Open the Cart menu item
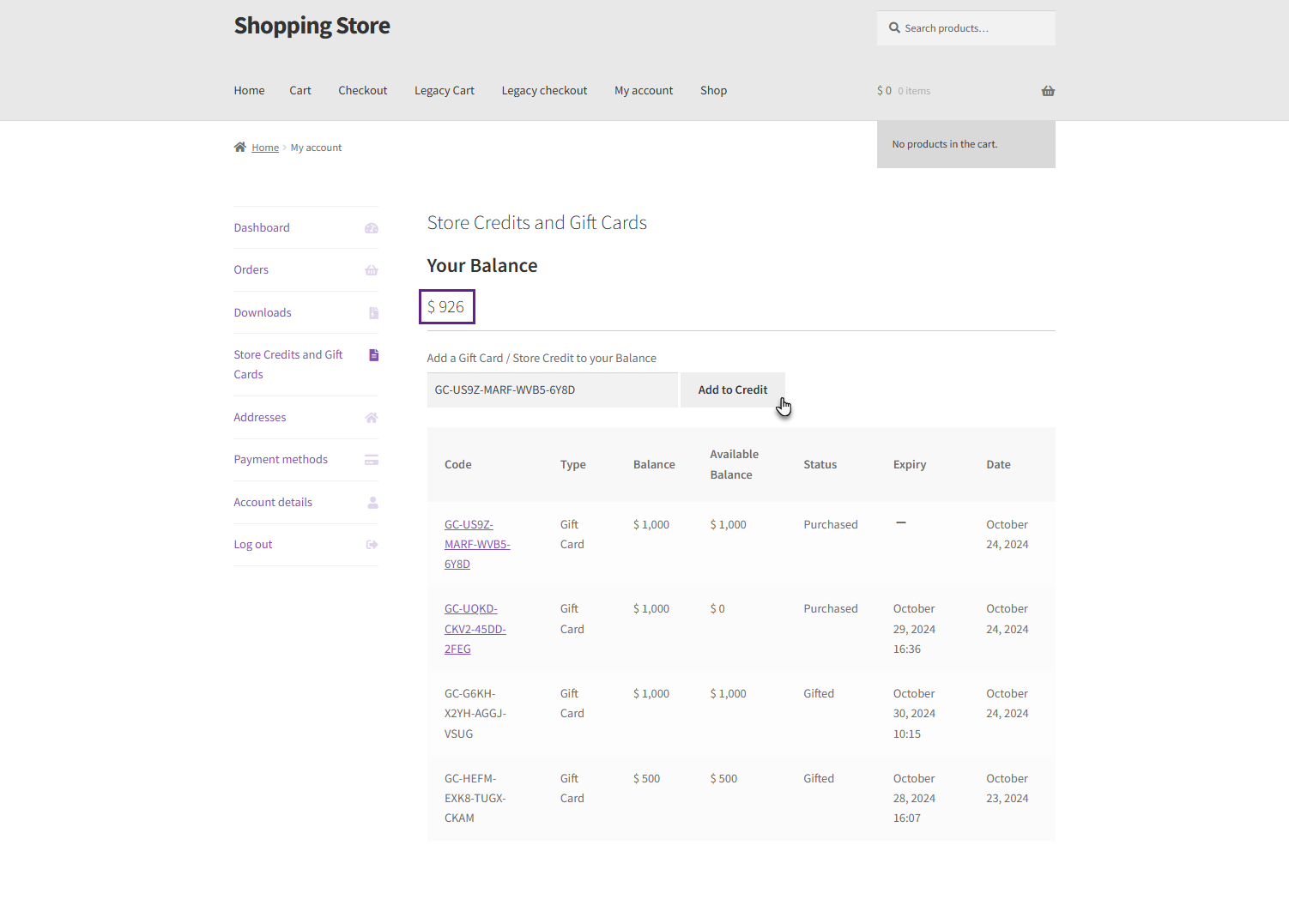Screen dimensions: 1289x924 click(x=300, y=91)
